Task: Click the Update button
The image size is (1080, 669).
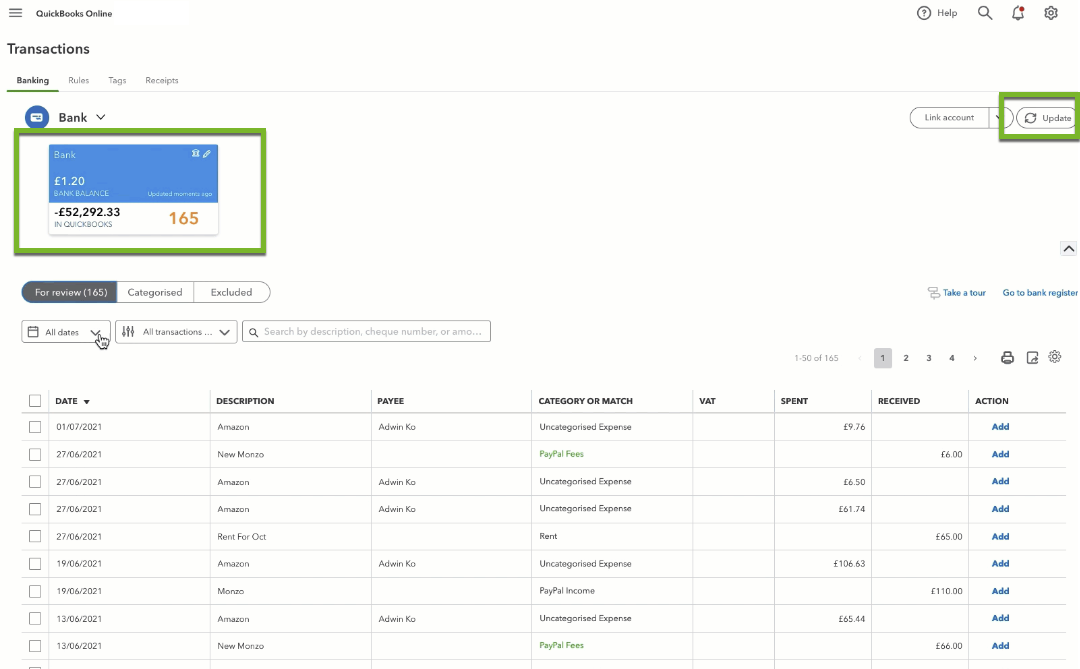Action: pyautogui.click(x=1046, y=118)
